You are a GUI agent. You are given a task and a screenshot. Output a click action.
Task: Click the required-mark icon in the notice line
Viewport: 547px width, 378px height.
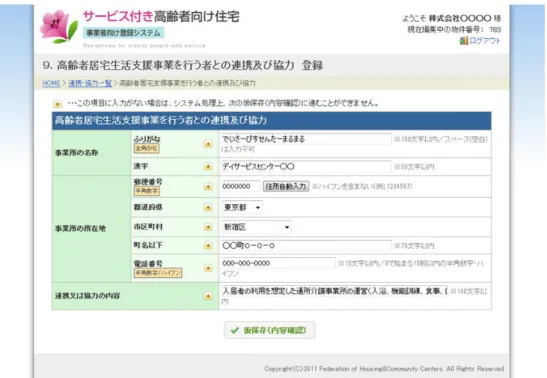click(x=58, y=104)
